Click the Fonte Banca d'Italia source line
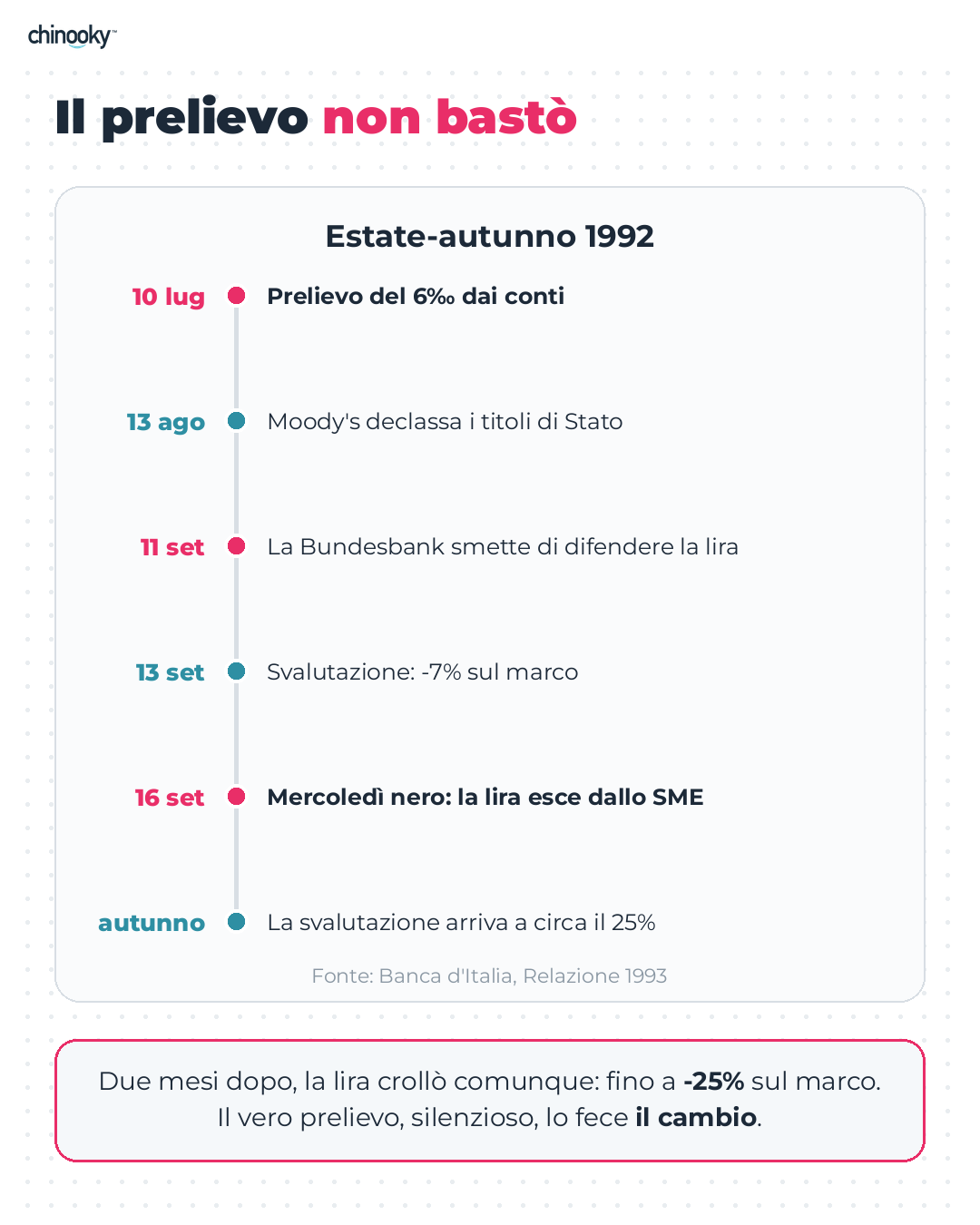This screenshot has height=1225, width=980. (x=489, y=976)
